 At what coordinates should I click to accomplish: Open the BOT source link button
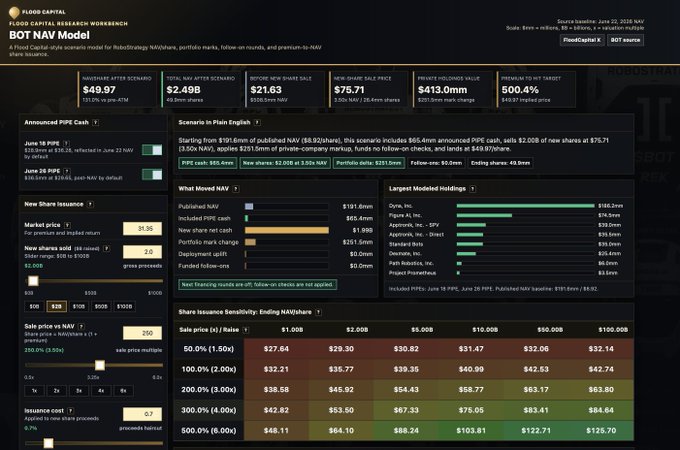625,40
